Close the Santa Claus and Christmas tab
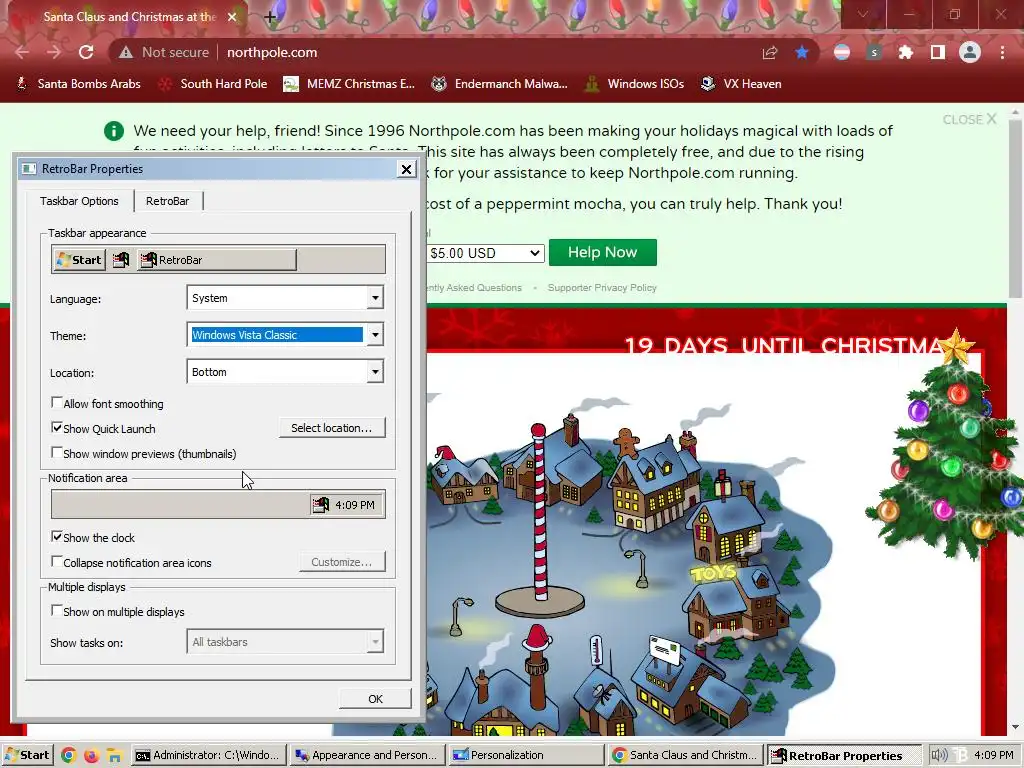 (x=232, y=17)
